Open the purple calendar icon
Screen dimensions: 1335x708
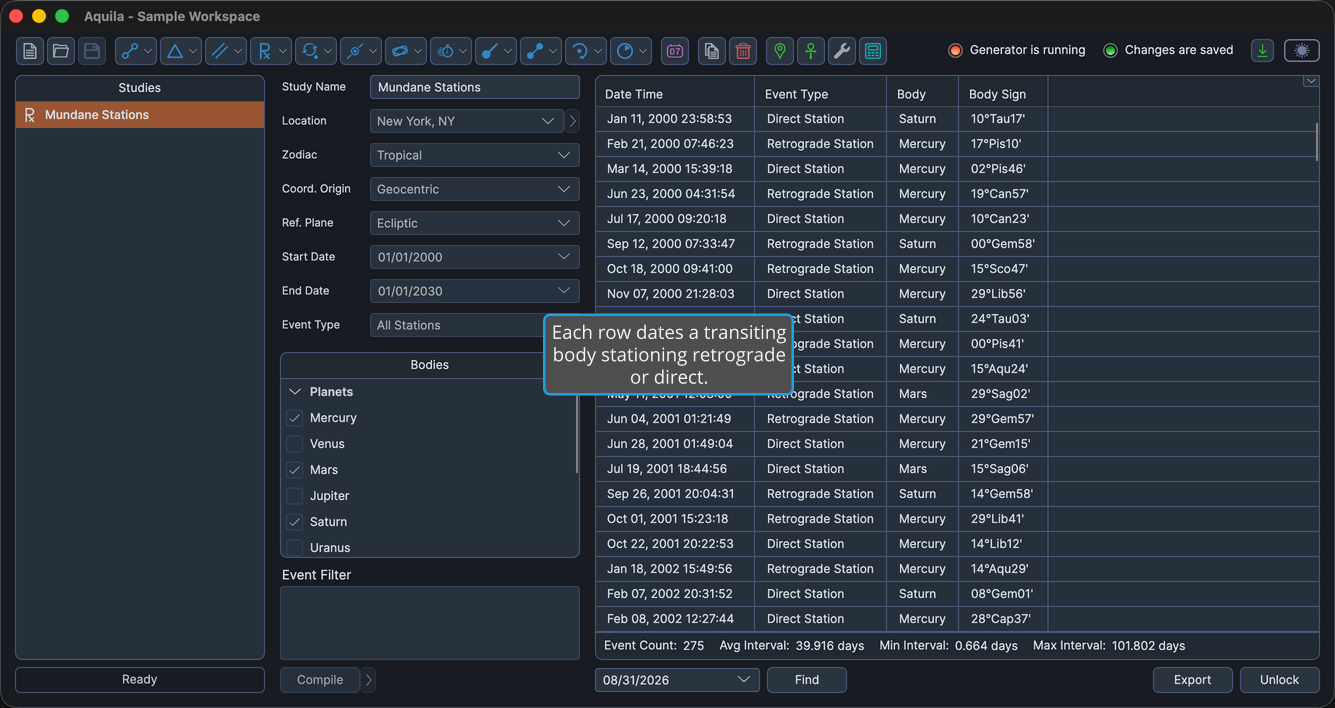pyautogui.click(x=675, y=51)
